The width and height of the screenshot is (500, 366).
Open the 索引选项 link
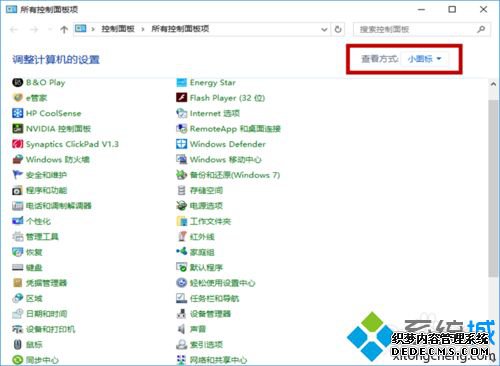[x=206, y=344]
